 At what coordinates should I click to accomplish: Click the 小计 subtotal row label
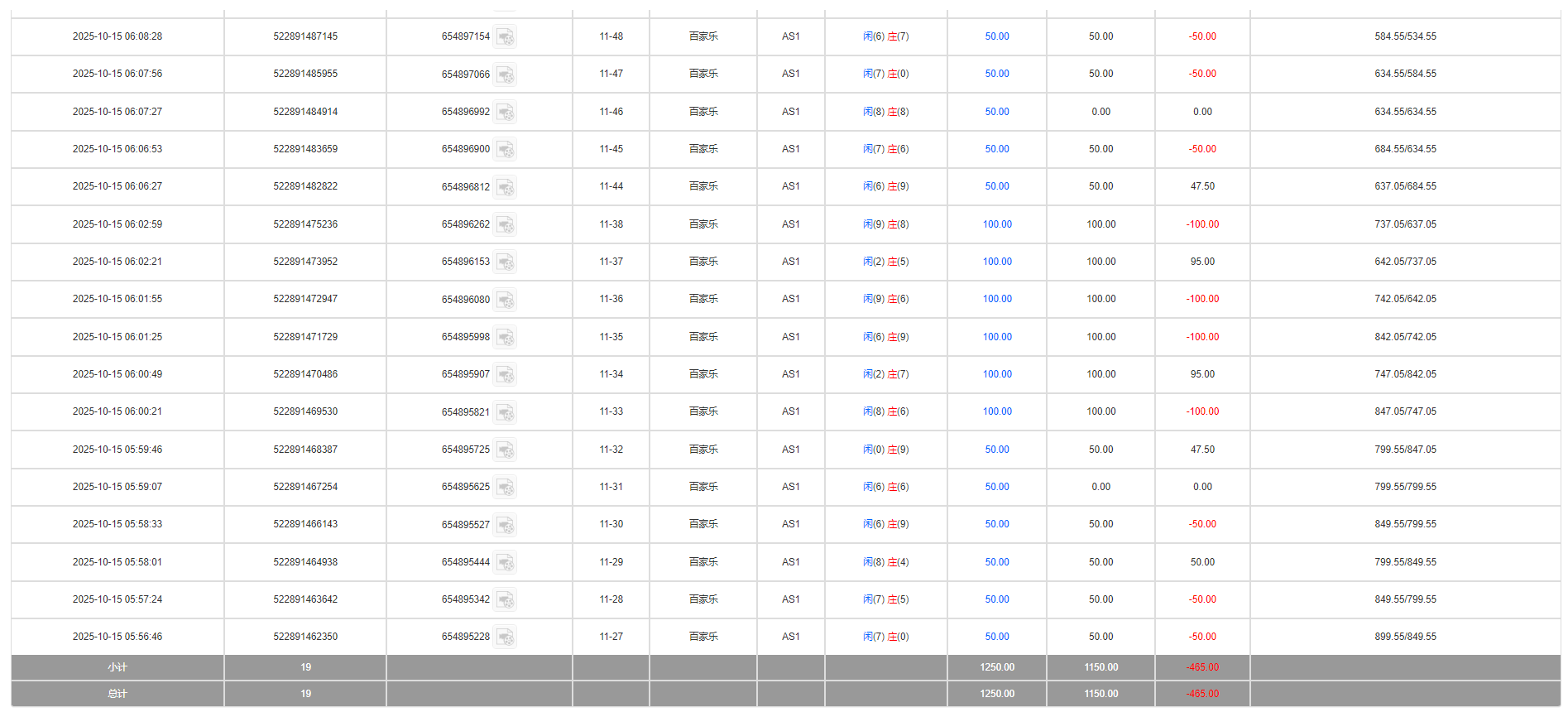click(x=117, y=667)
